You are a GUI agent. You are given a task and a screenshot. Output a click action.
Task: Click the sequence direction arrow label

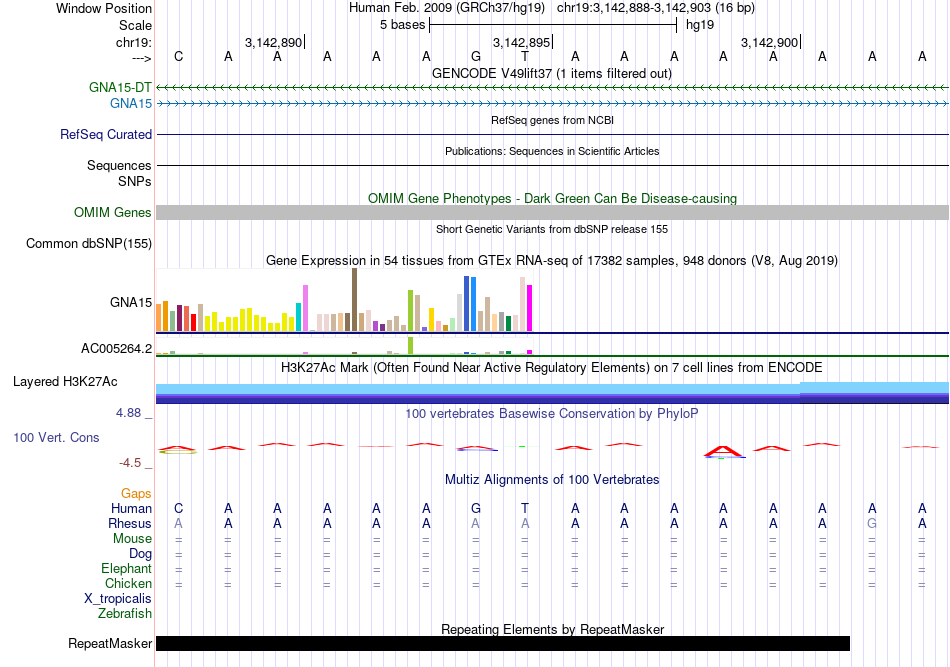click(142, 58)
